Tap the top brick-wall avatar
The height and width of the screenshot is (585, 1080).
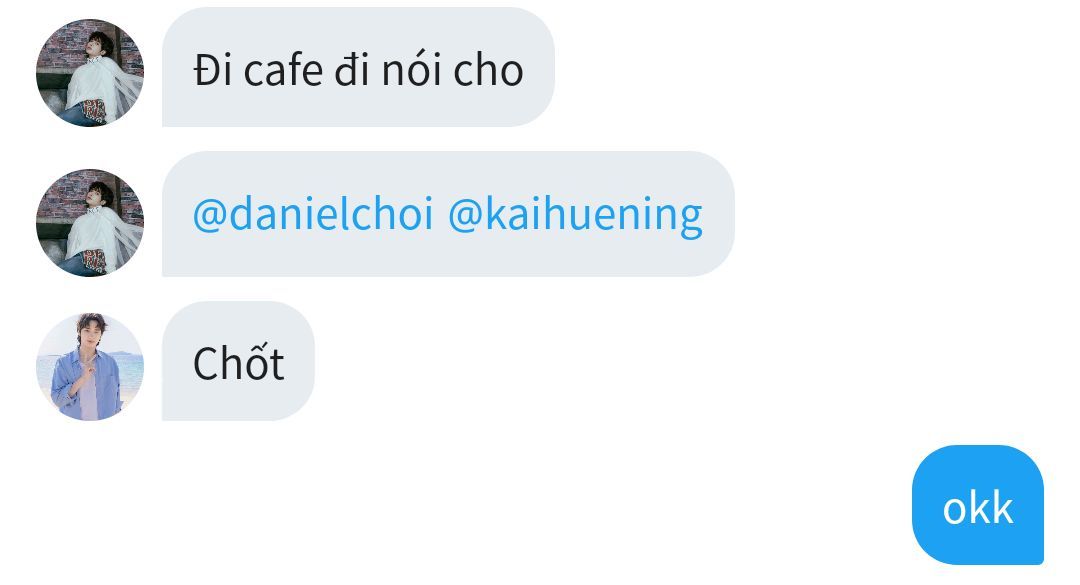click(x=90, y=73)
